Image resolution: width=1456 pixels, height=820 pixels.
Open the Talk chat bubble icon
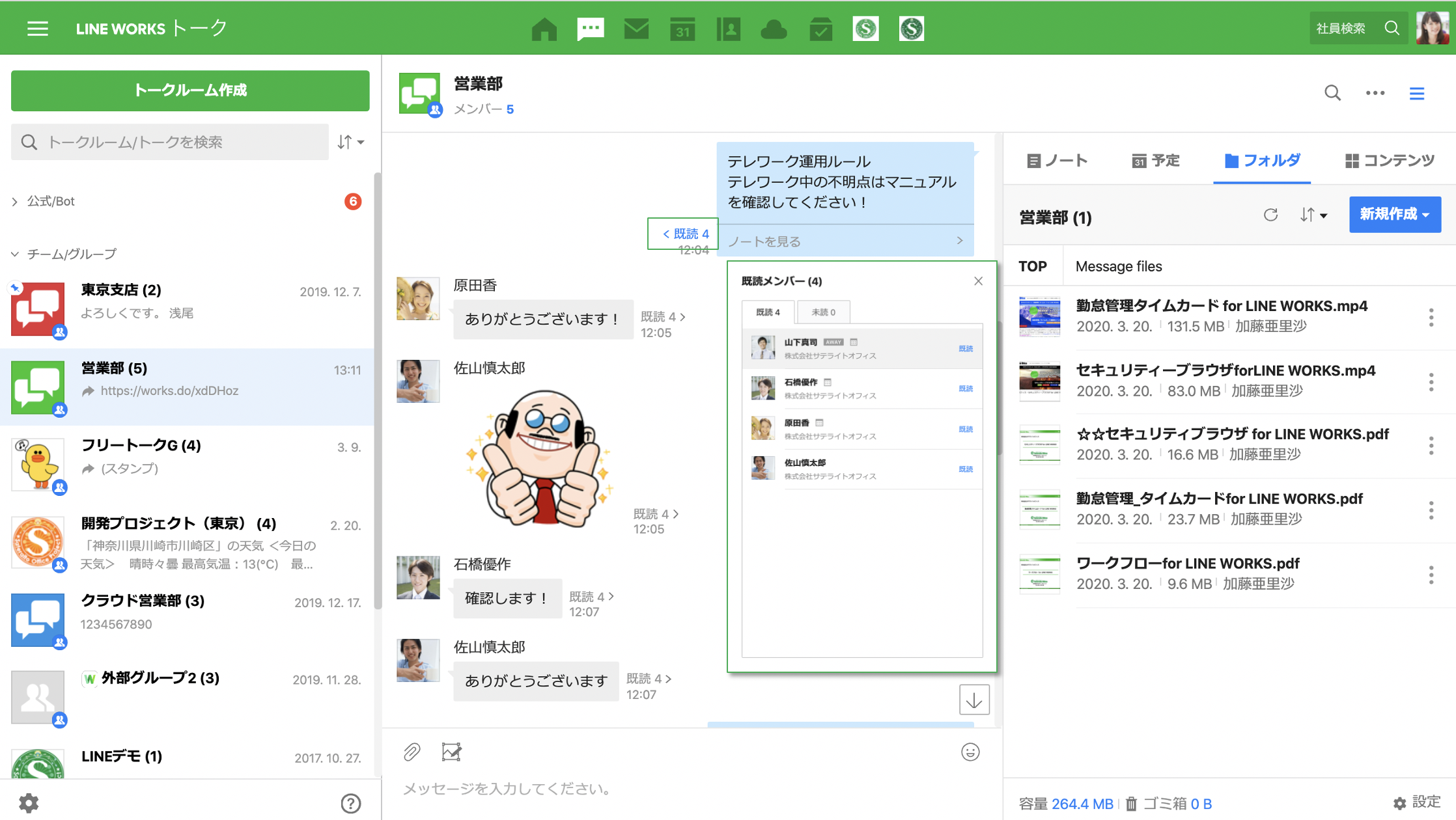[591, 29]
